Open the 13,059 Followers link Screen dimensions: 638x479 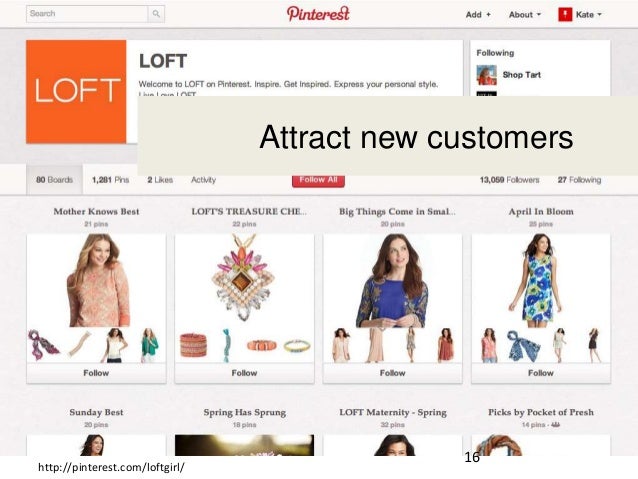click(509, 180)
